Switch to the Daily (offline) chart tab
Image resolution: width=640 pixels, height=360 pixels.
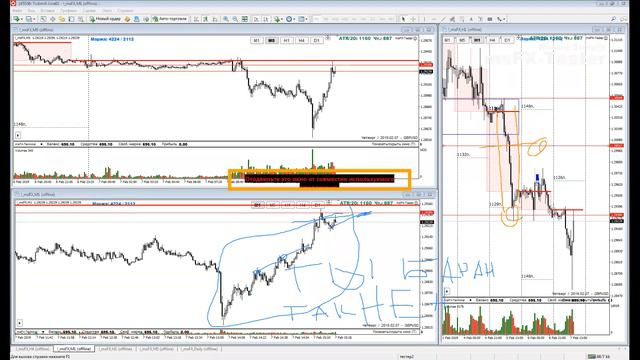pyautogui.click(x=200, y=349)
